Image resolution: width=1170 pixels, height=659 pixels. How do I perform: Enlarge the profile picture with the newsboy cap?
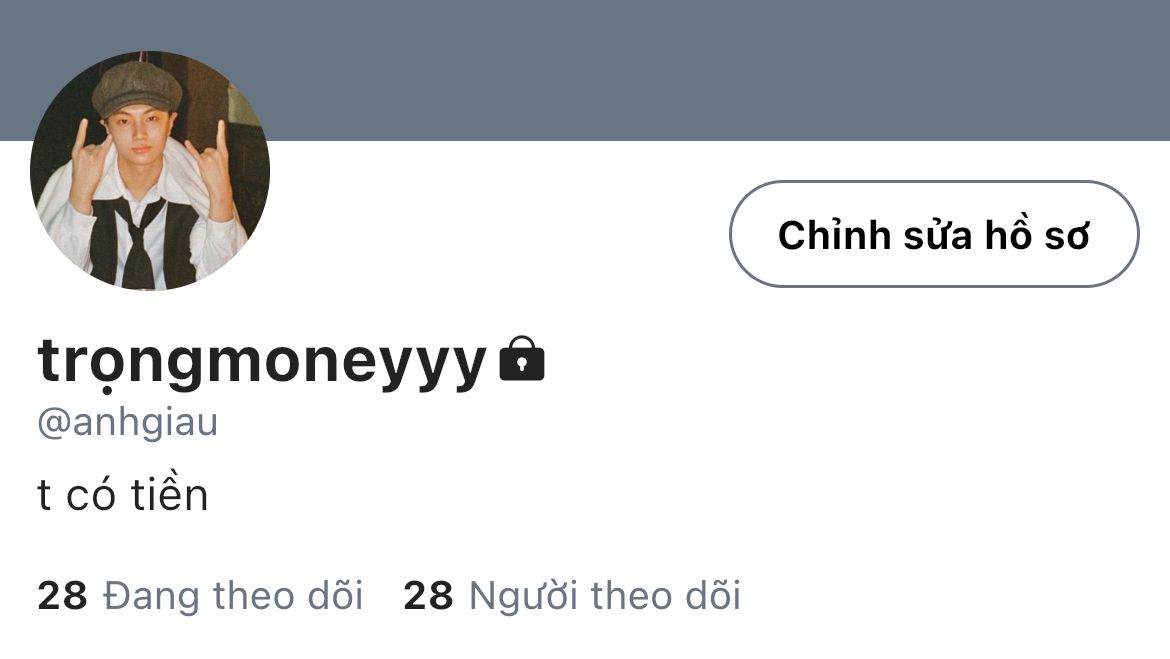[150, 171]
